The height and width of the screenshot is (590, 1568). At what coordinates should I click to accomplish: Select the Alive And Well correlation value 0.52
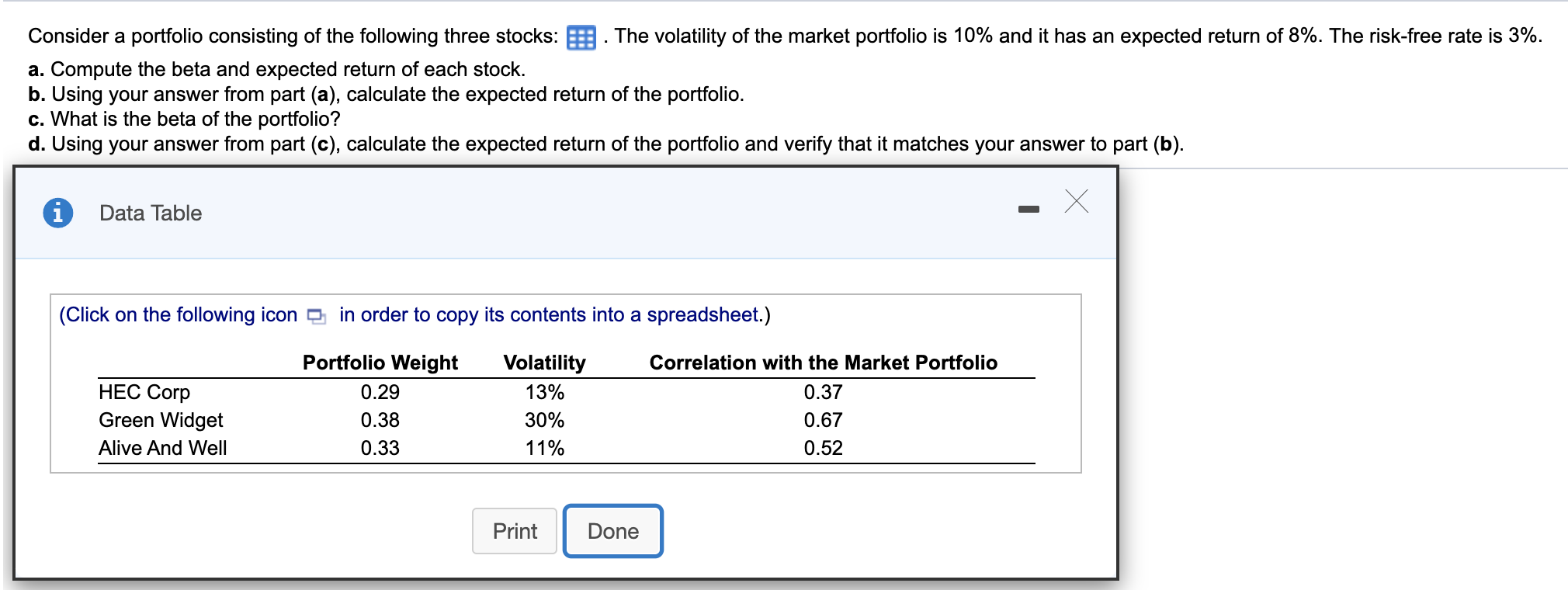[823, 447]
